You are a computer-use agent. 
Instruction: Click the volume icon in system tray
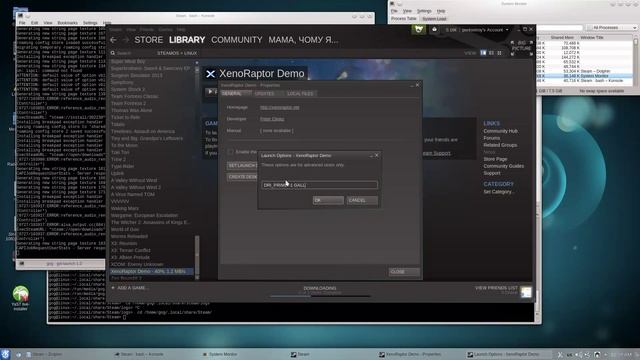click(x=579, y=355)
